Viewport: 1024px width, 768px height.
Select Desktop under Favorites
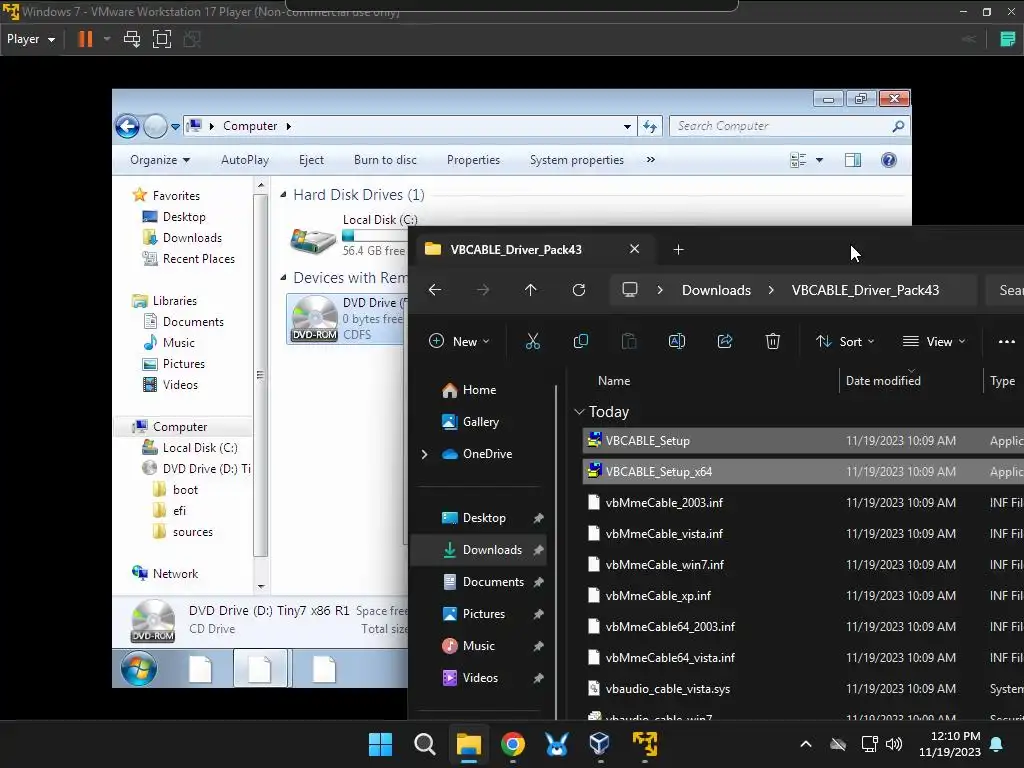click(x=184, y=217)
